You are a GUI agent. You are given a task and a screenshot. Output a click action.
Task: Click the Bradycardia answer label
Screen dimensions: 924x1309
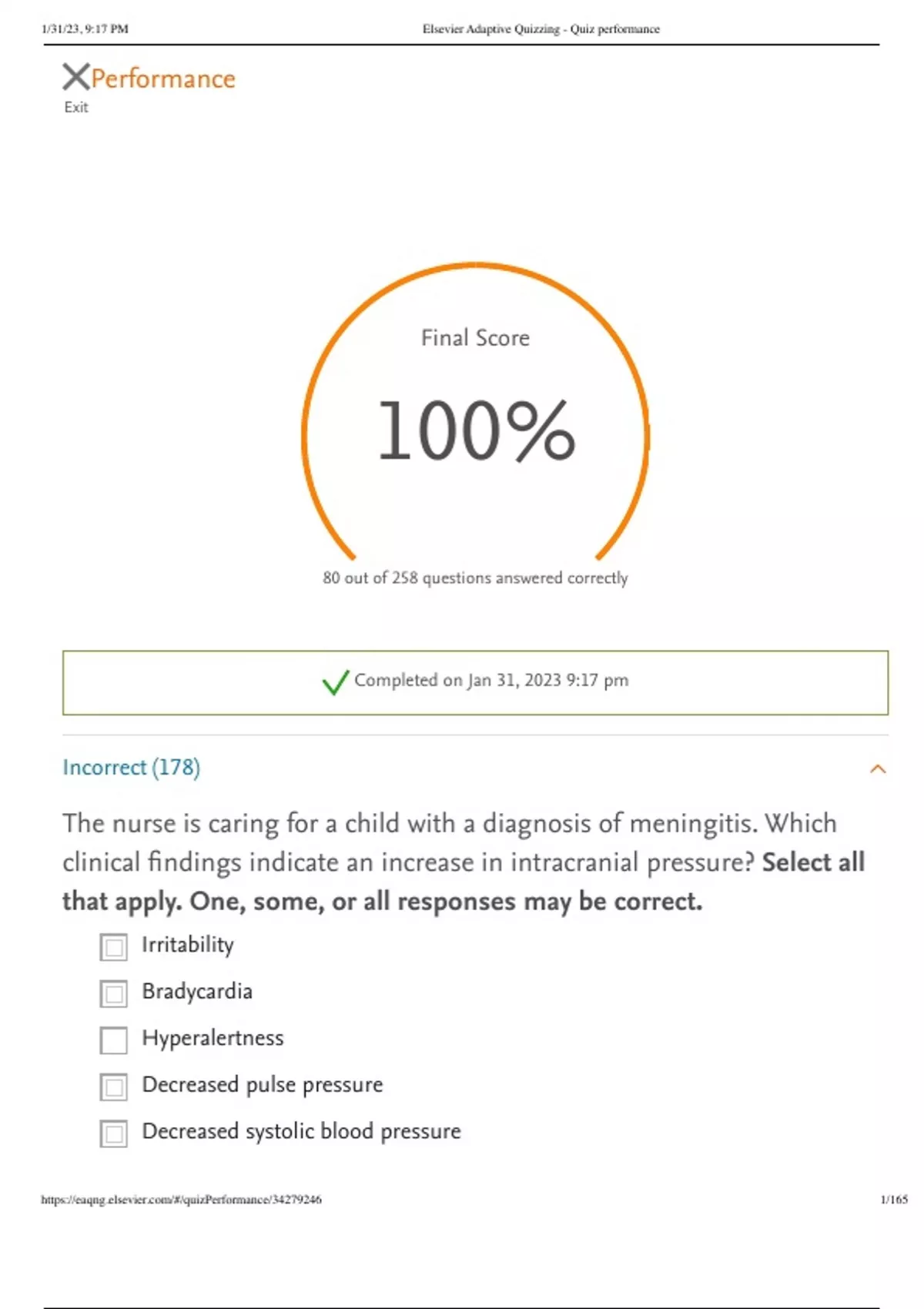tap(197, 992)
